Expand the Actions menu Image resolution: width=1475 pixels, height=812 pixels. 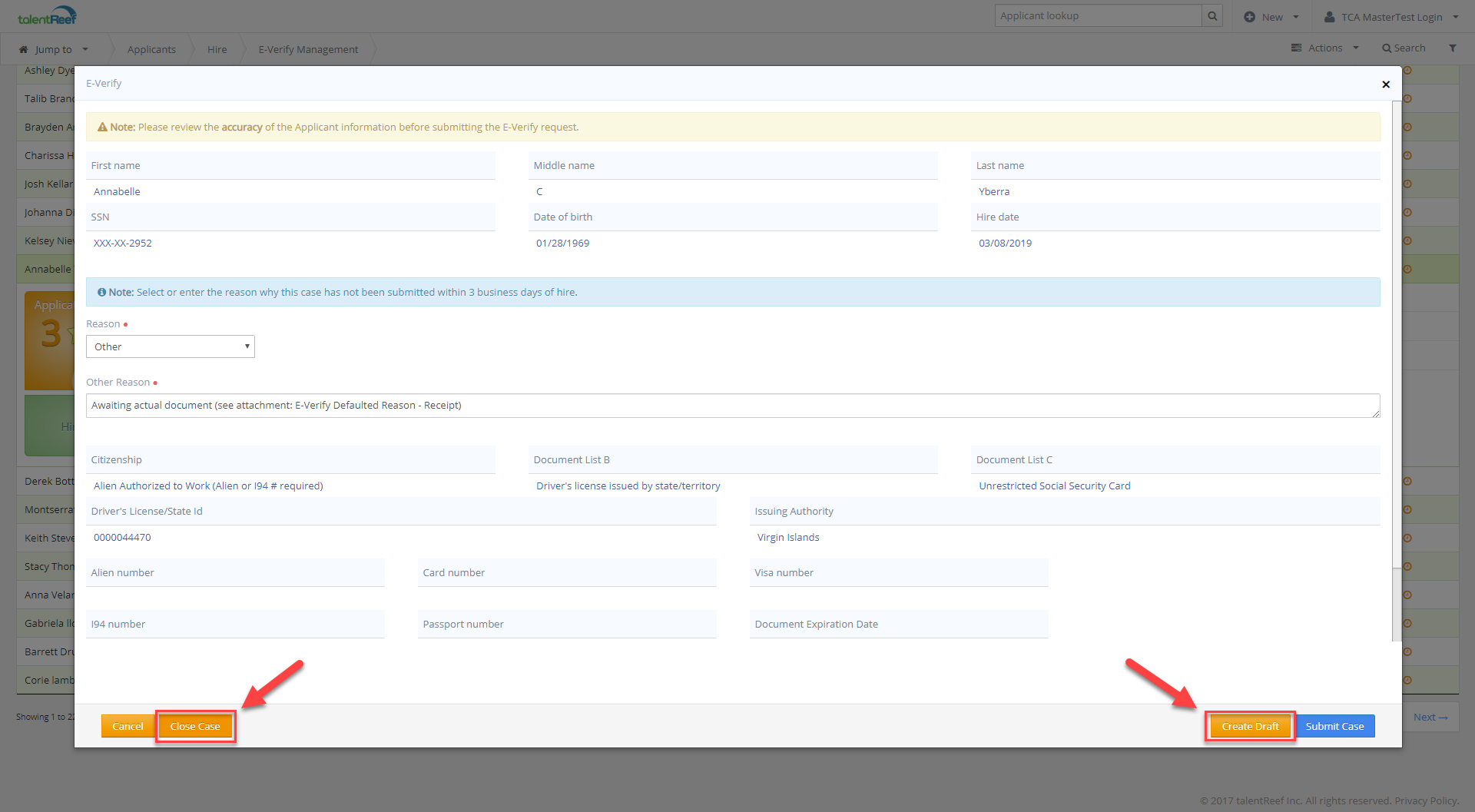tap(1325, 48)
